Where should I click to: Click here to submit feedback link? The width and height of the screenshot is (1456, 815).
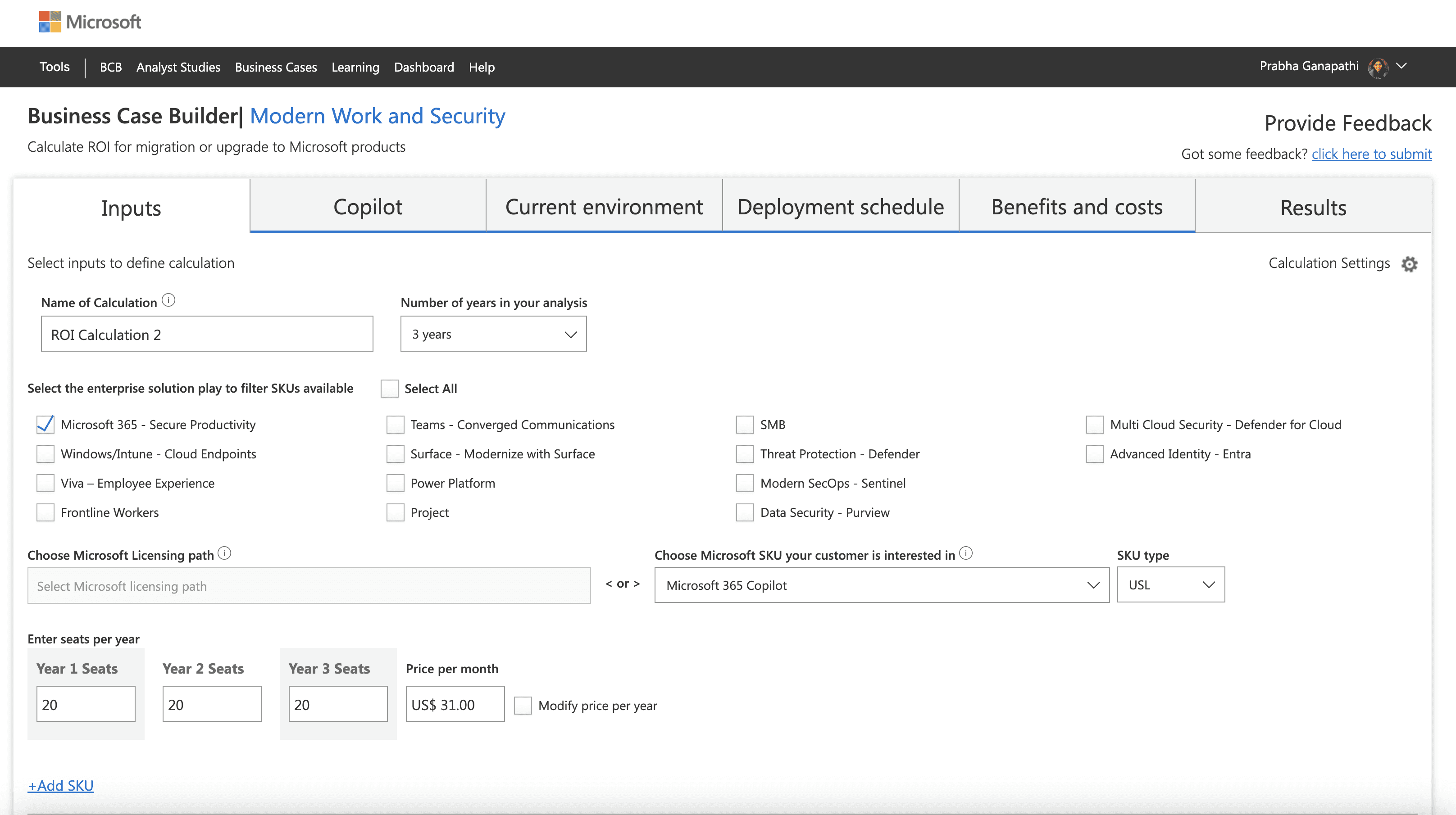pyautogui.click(x=1371, y=154)
